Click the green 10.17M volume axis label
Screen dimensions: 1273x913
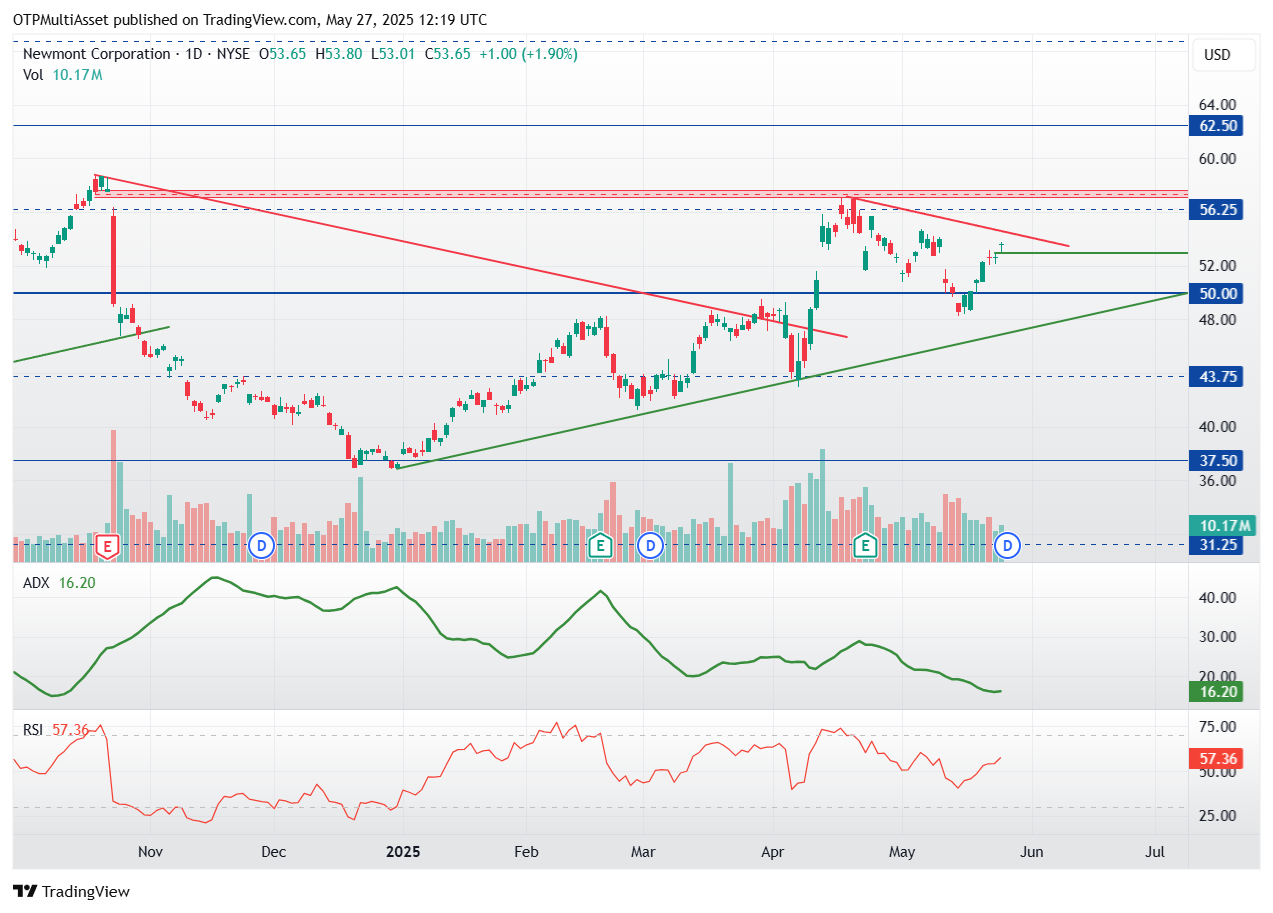pyautogui.click(x=1221, y=526)
